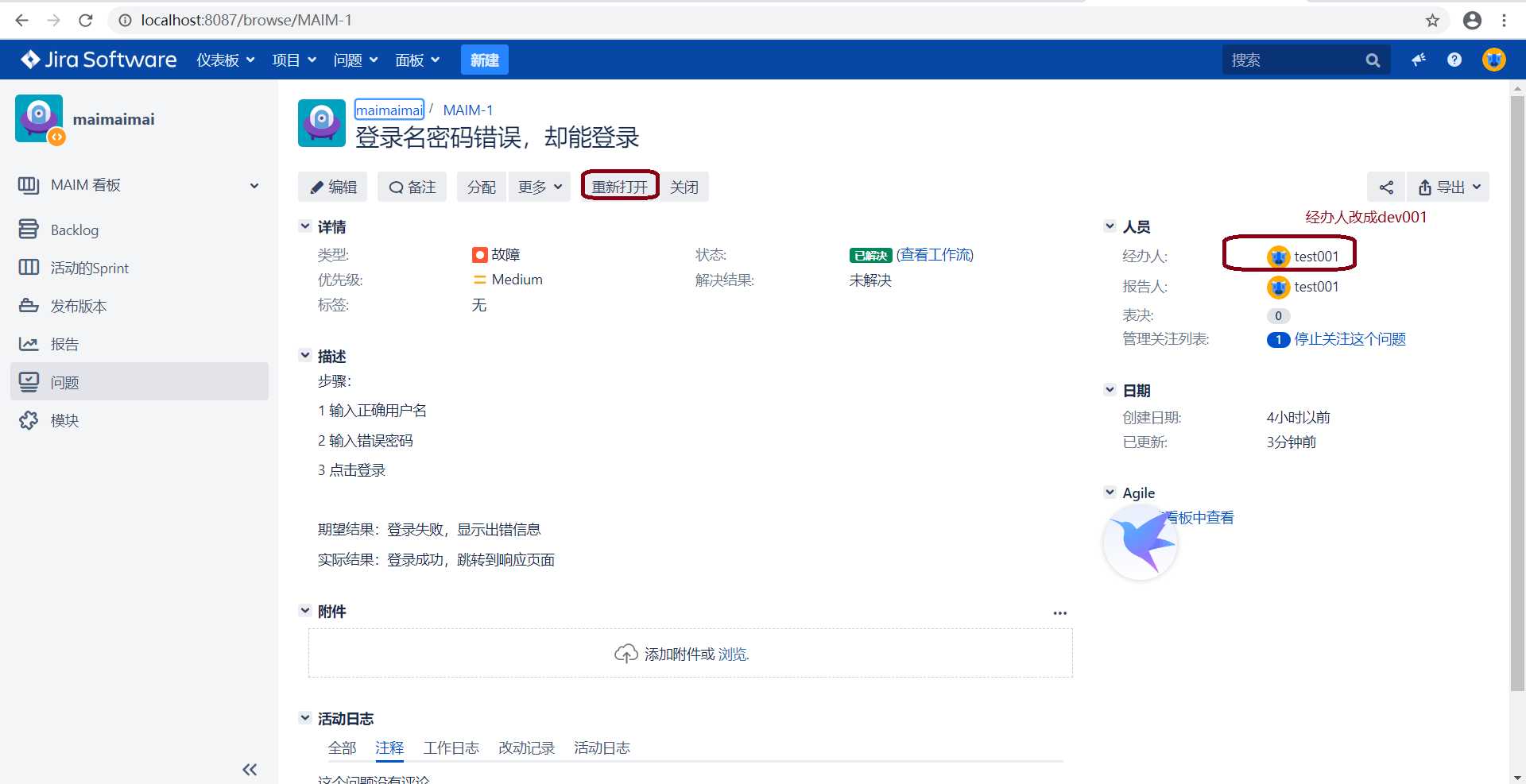This screenshot has height=784, width=1526.
Task: Click the 编辑 edit button
Action: 333,187
